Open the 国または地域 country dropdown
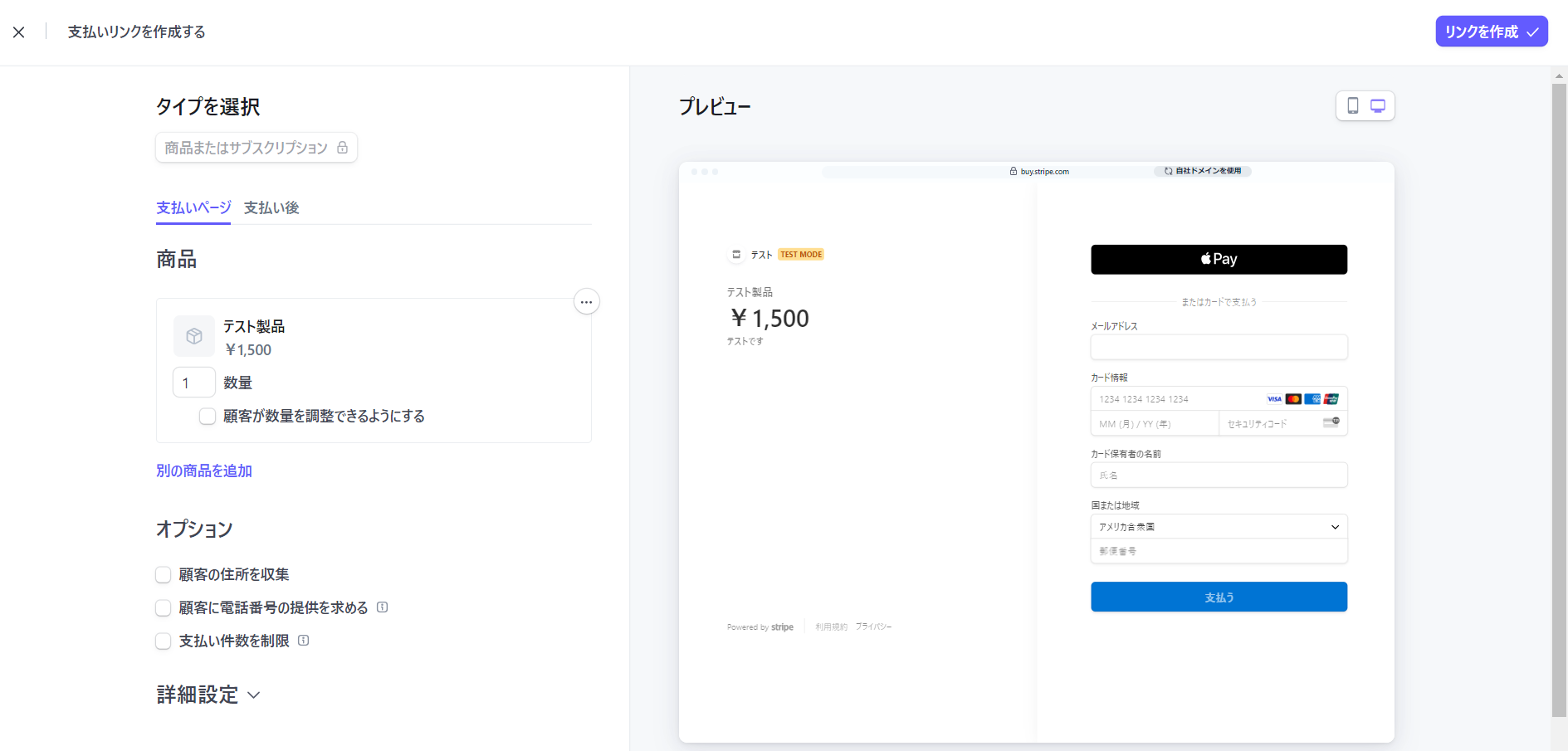This screenshot has width=1568, height=751. (x=1219, y=527)
